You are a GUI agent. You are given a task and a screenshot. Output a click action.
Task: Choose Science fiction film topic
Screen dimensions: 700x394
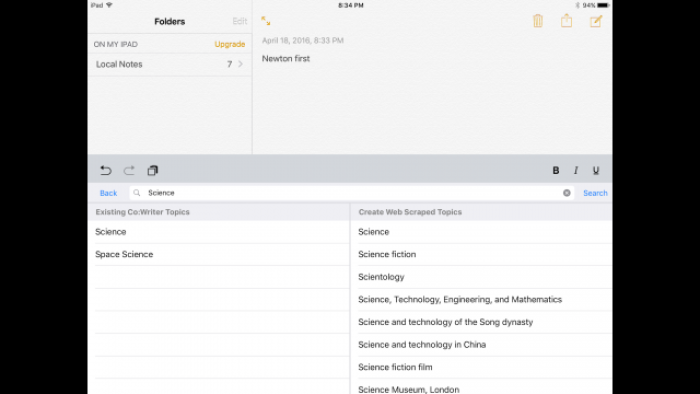point(481,367)
